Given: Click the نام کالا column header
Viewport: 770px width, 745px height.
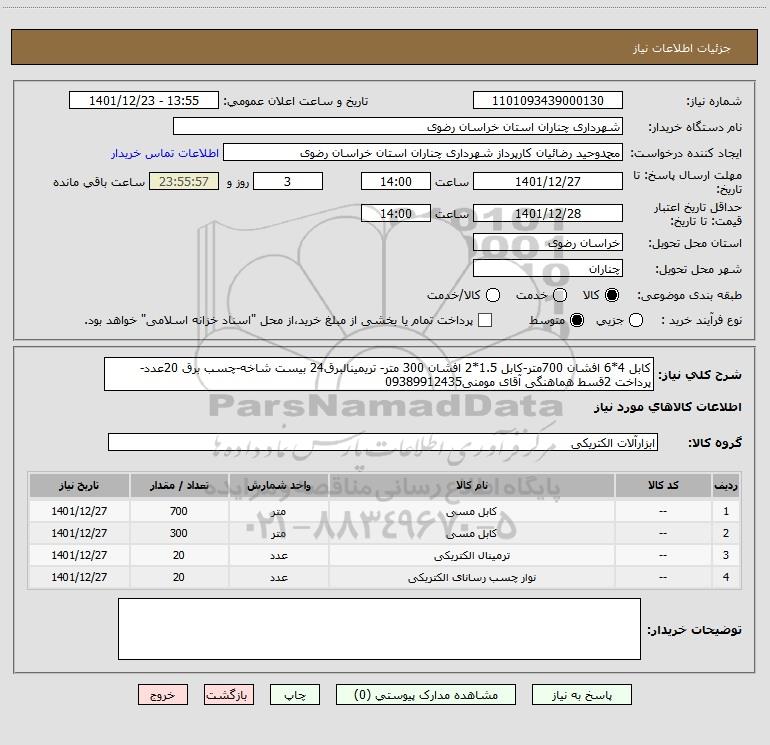Looking at the screenshot, I should tap(471, 486).
